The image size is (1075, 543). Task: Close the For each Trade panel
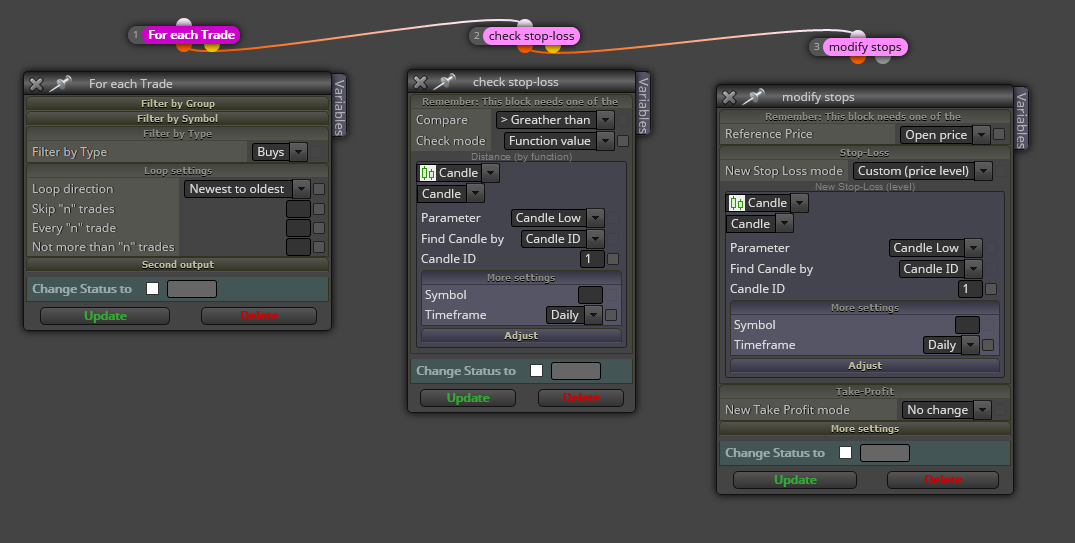pos(36,84)
